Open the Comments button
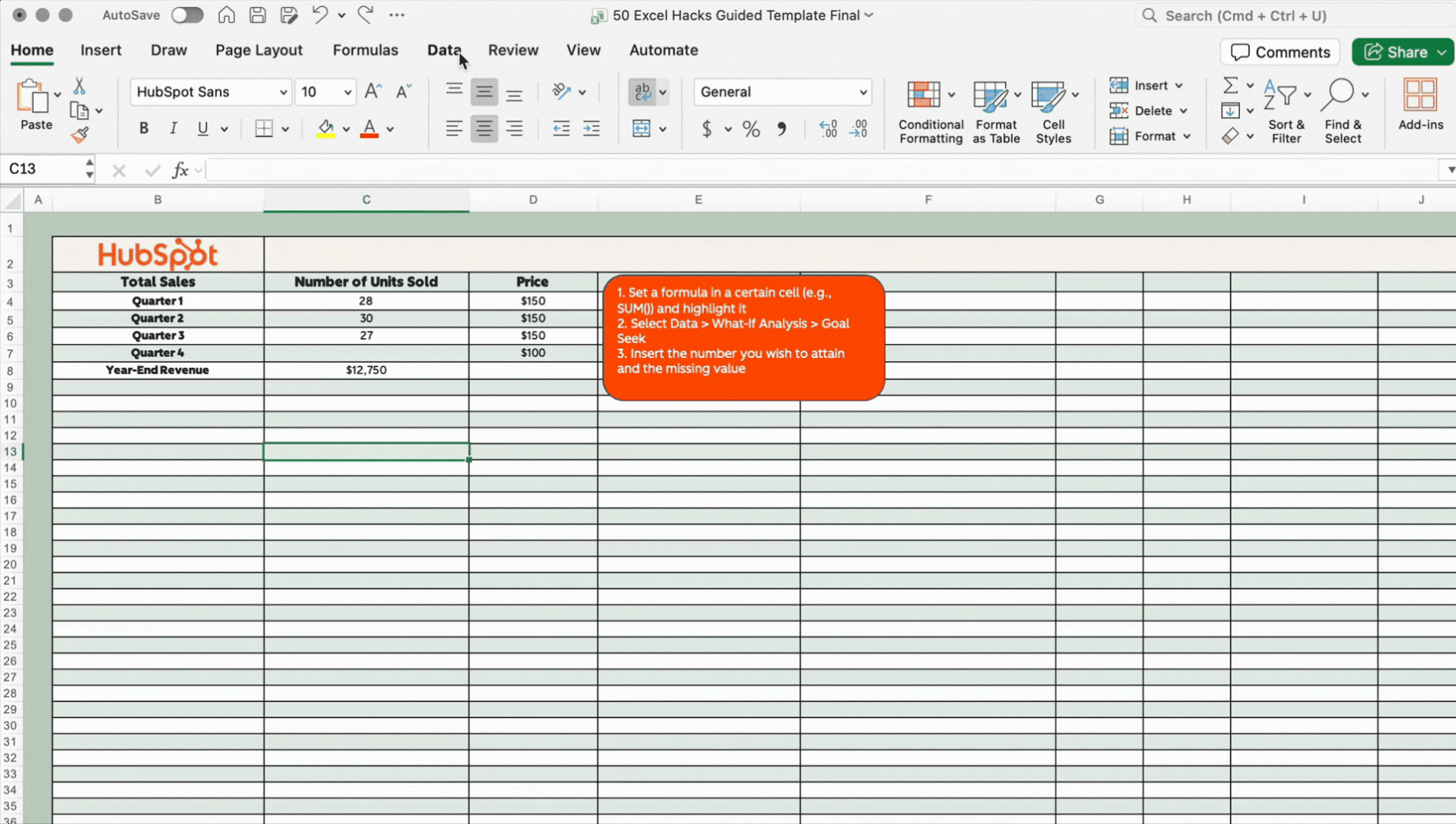Viewport: 1456px width, 824px height. coord(1280,52)
